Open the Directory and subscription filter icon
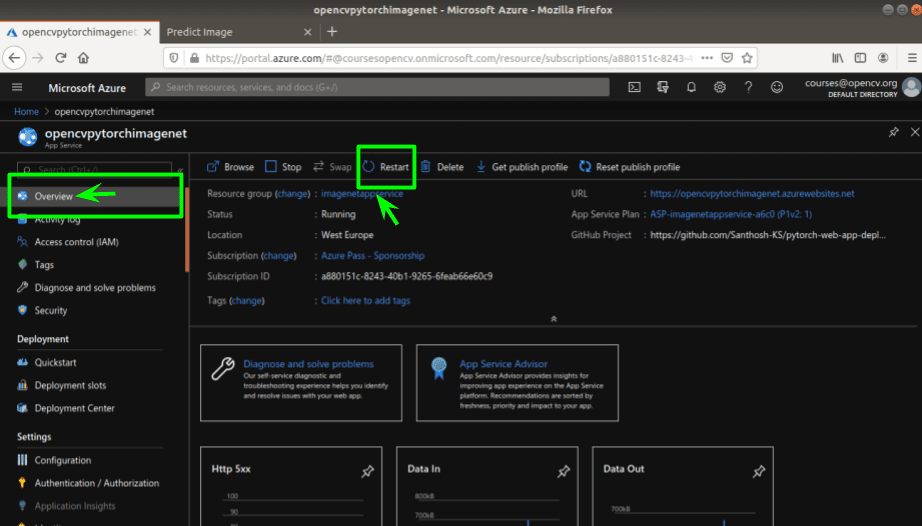This screenshot has height=526, width=922. [x=663, y=87]
